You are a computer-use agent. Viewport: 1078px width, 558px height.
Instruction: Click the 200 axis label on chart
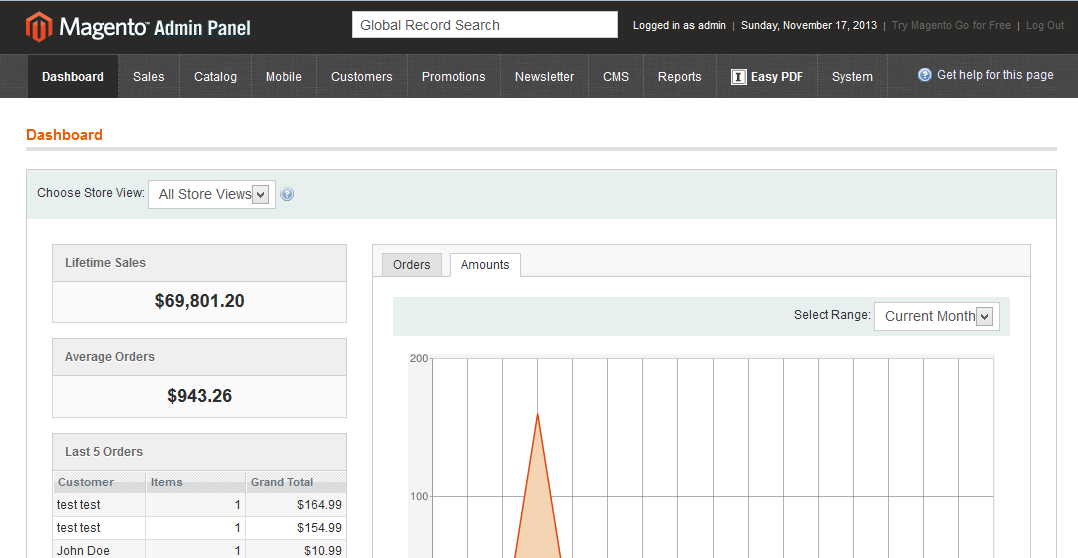pos(419,358)
